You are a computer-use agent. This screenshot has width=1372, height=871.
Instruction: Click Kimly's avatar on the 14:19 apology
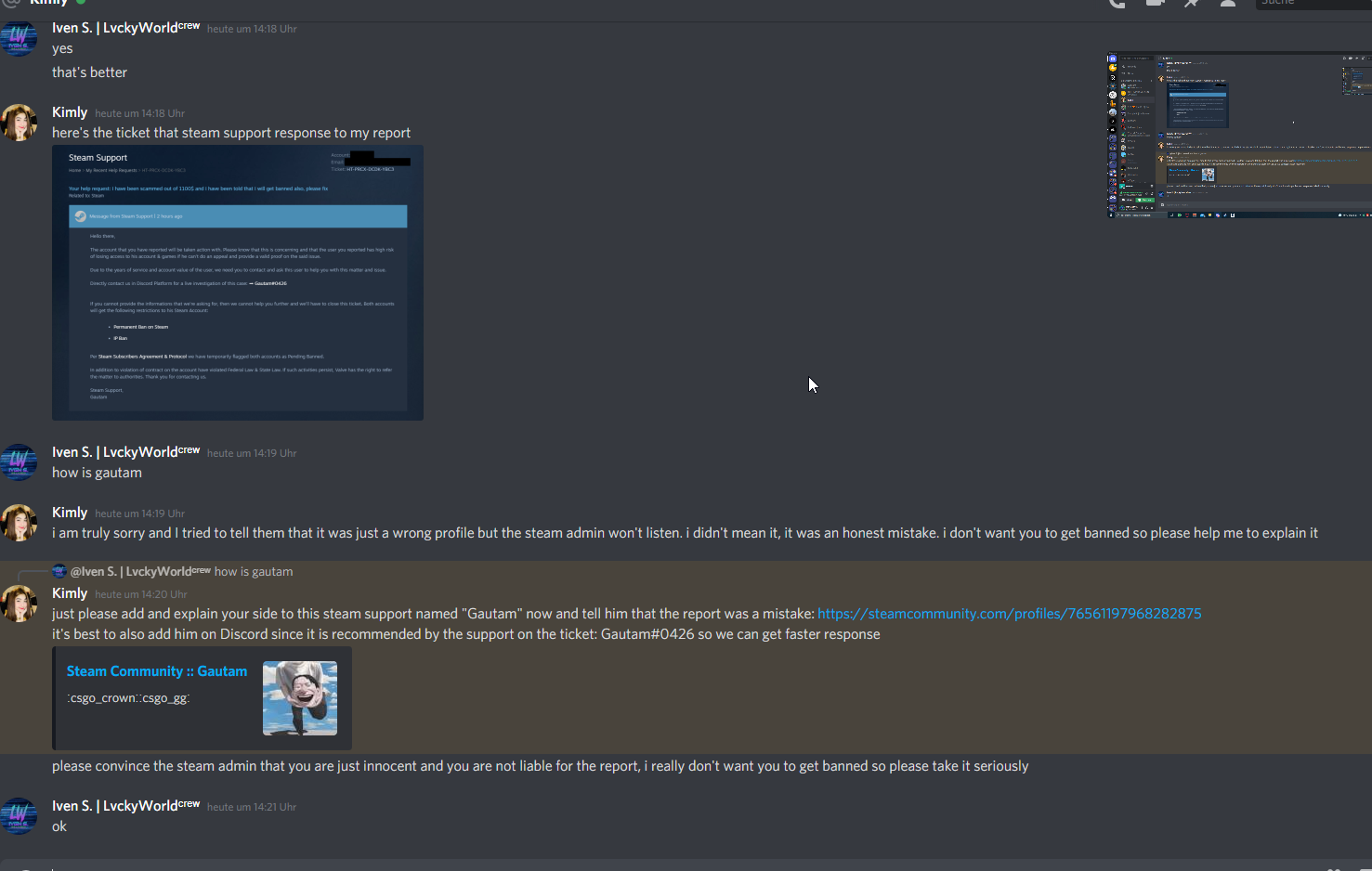pos(19,523)
